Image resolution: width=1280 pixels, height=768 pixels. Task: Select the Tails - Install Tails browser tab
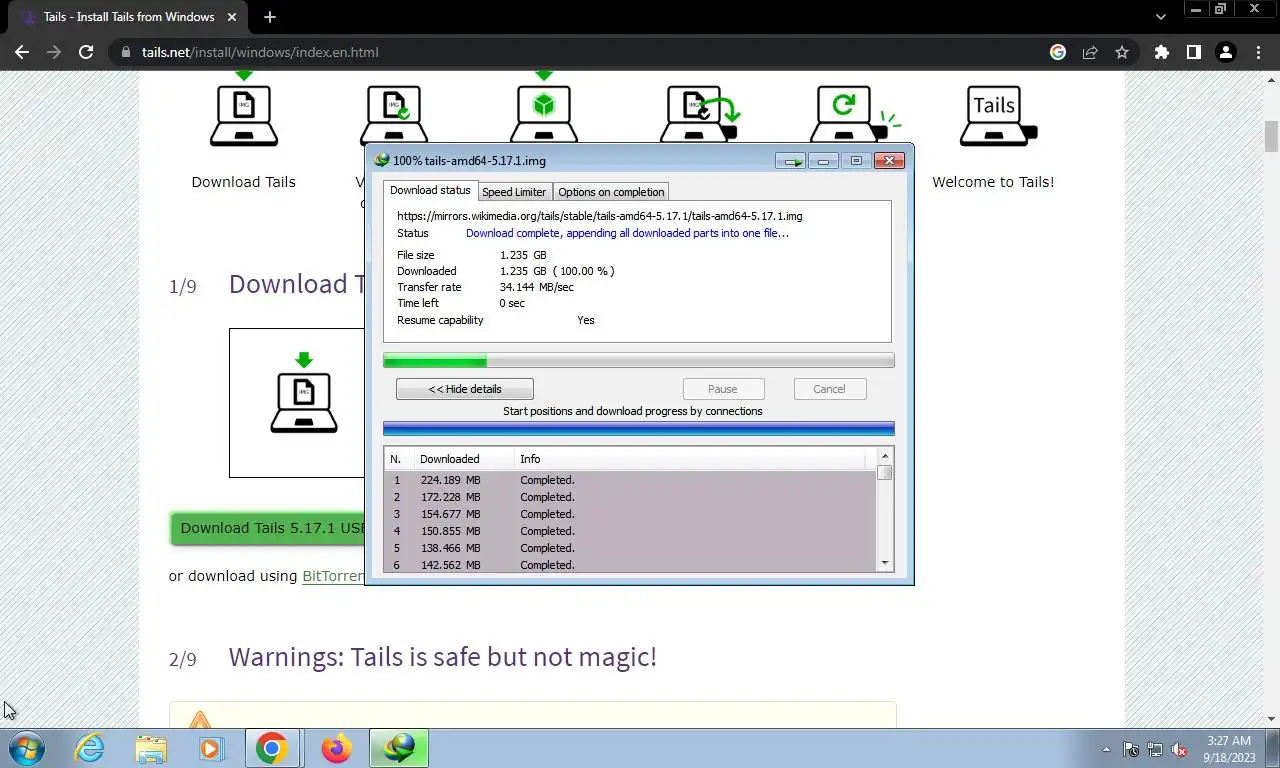click(127, 17)
